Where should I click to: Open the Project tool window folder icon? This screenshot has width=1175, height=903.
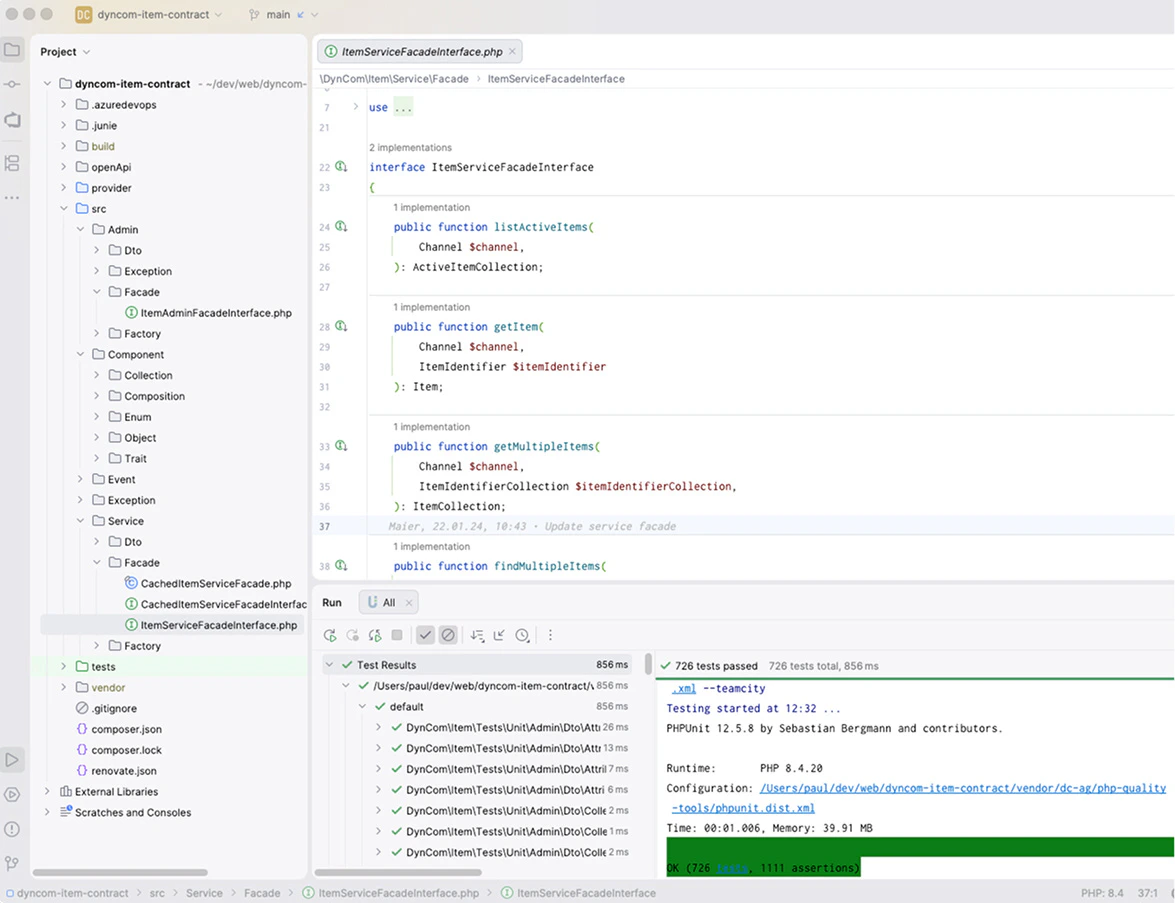click(12, 50)
